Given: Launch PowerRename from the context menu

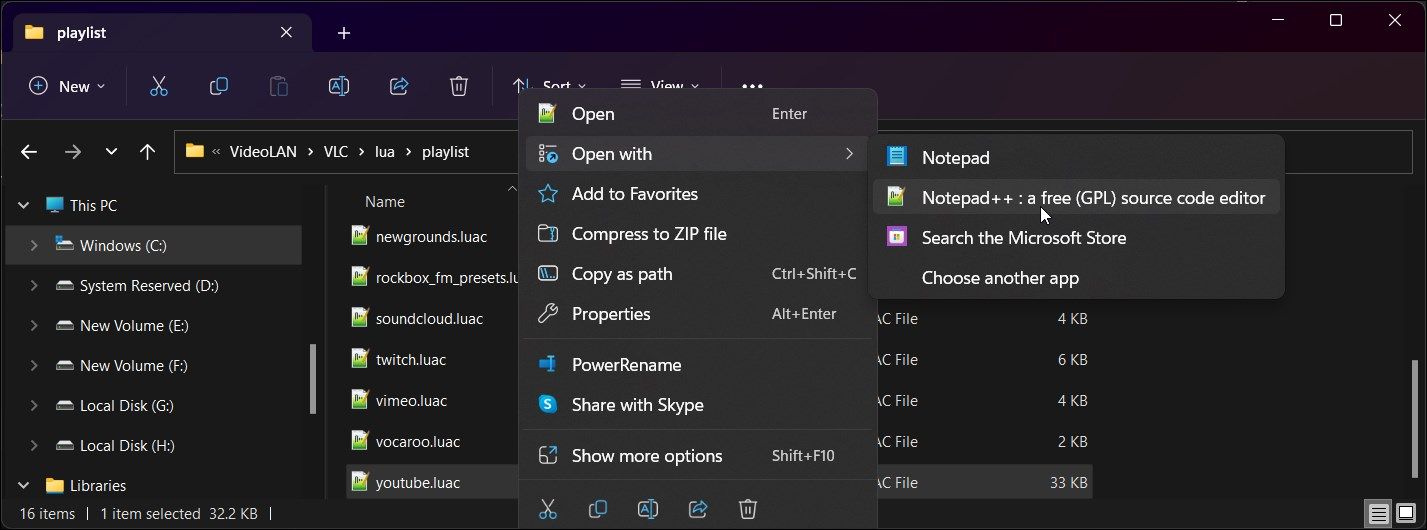Looking at the screenshot, I should 698,365.
